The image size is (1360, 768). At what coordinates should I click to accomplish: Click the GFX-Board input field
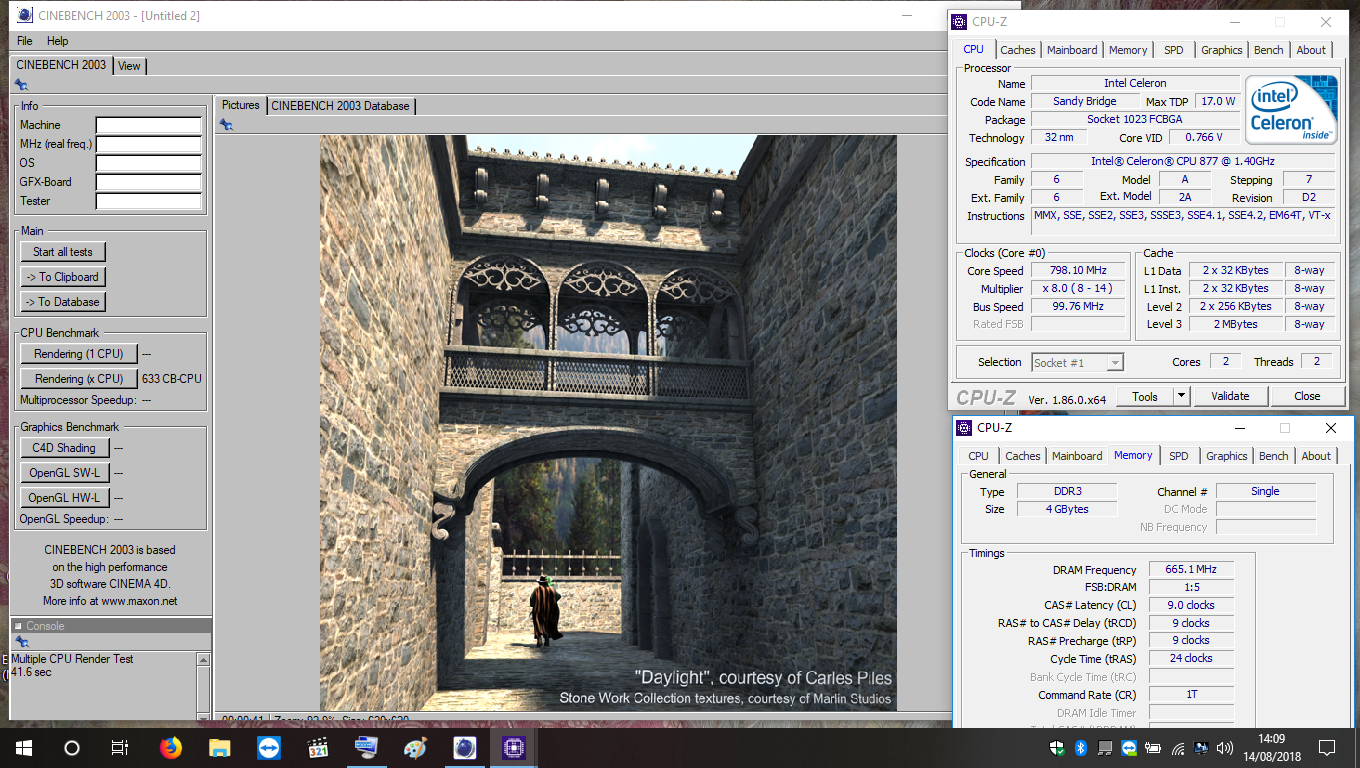tap(149, 182)
